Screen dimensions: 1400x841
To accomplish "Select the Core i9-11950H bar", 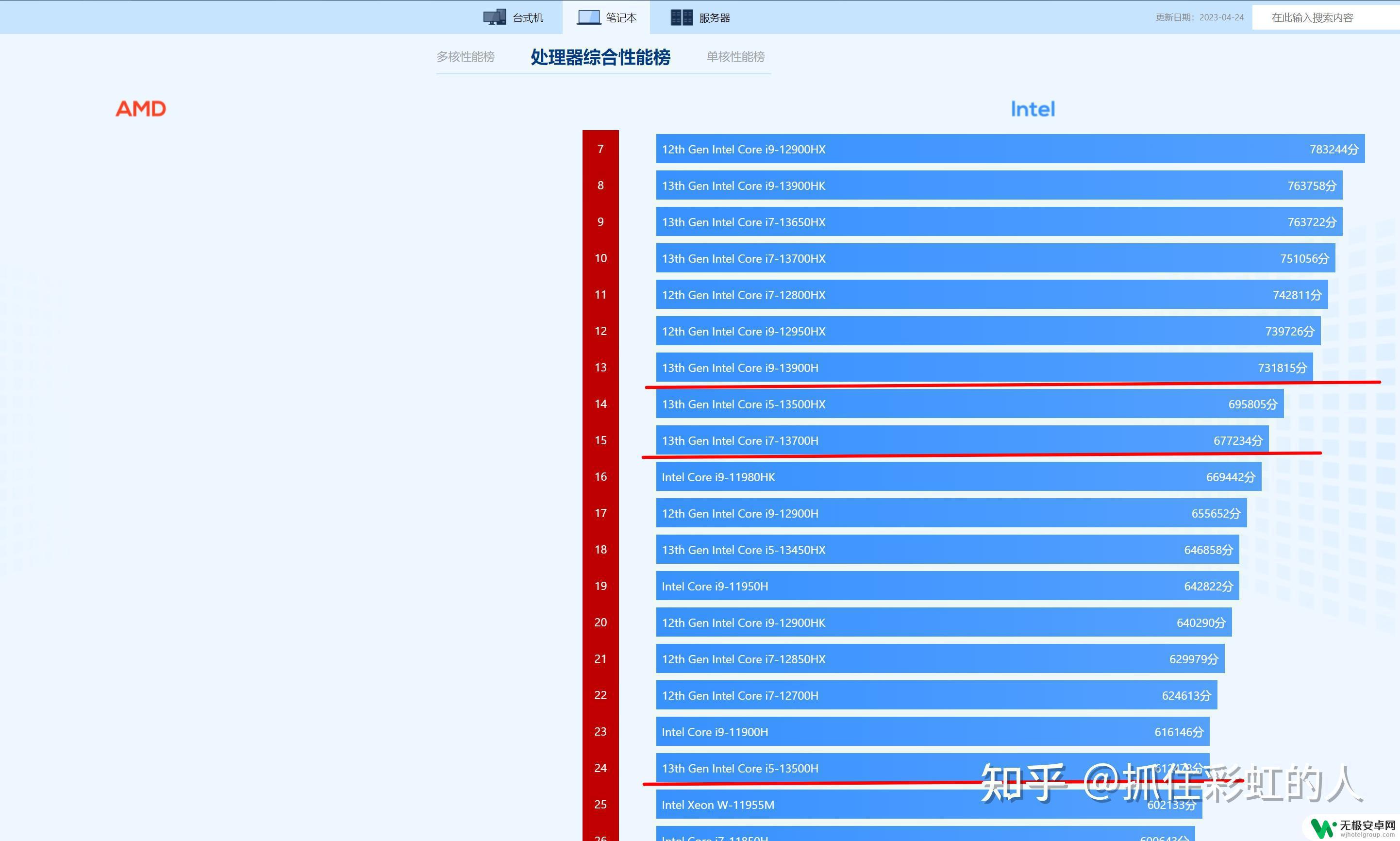I will (947, 586).
